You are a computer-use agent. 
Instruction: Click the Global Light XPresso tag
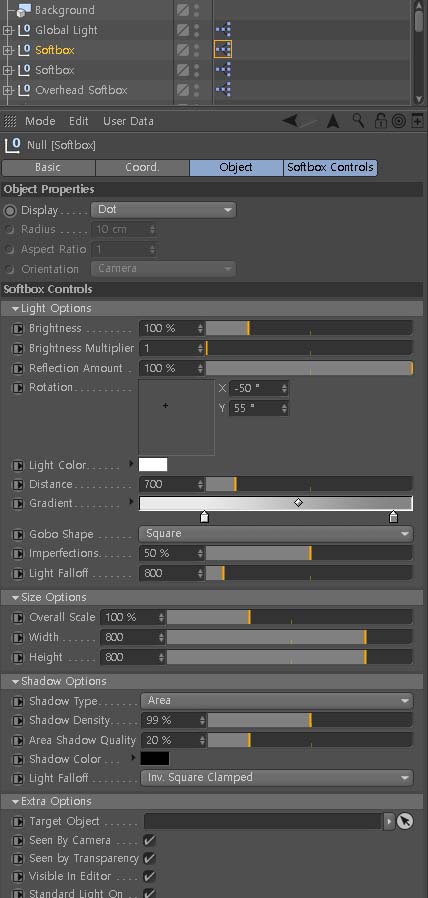(223, 30)
